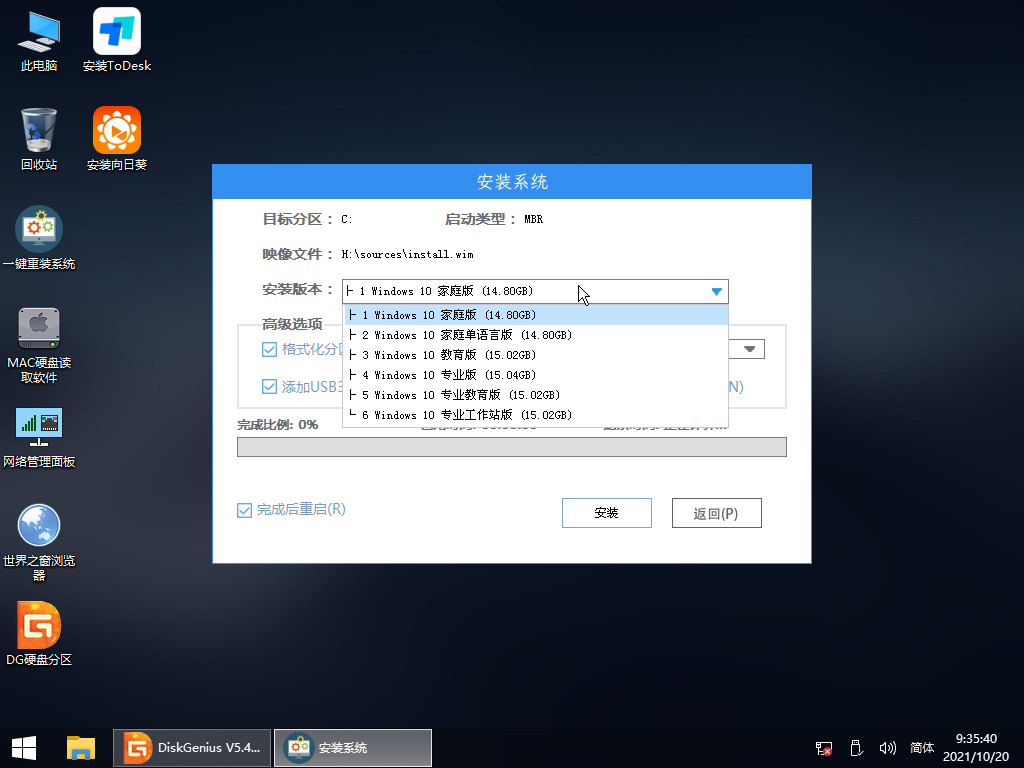
Task: Open DG硬盘分区 desktop icon
Action: point(39,628)
